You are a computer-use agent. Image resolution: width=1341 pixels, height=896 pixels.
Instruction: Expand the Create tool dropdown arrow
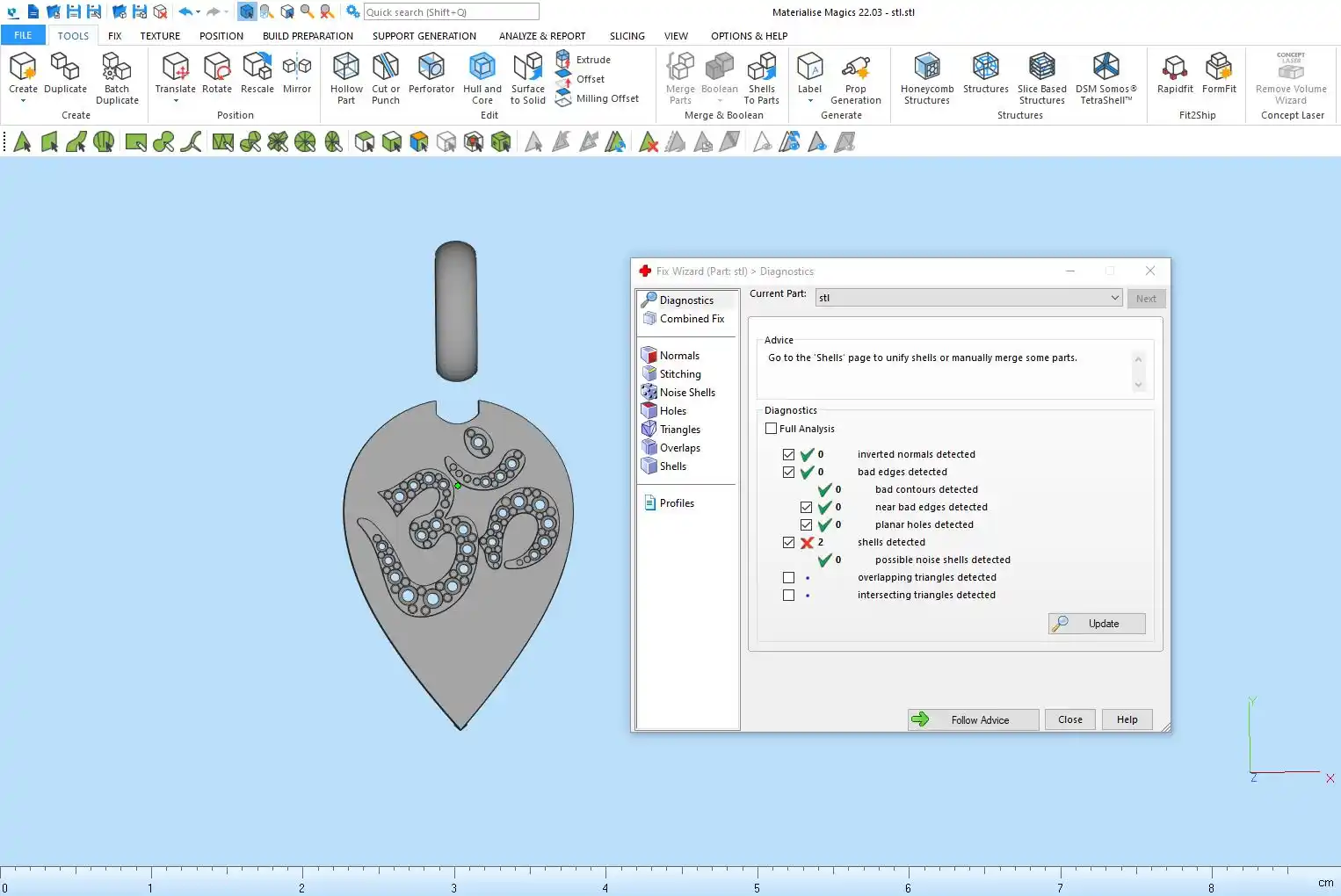[23, 101]
